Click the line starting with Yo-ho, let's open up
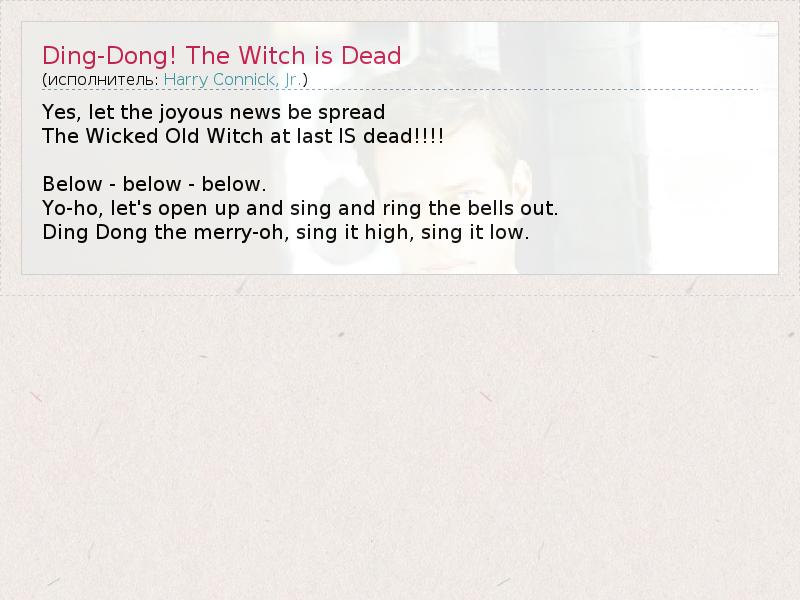Screen dimensions: 800x600 pos(300,208)
